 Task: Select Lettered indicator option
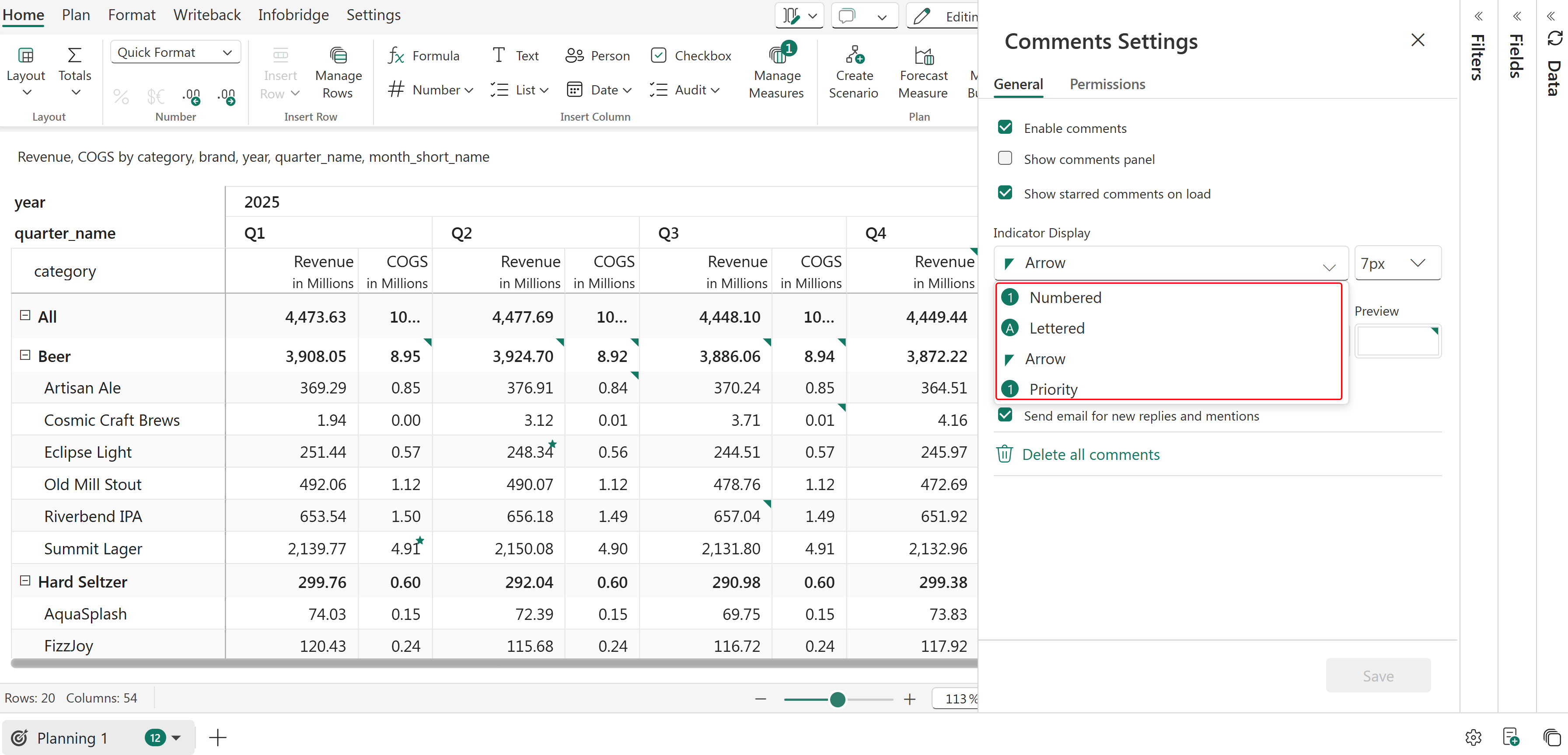pos(1057,328)
